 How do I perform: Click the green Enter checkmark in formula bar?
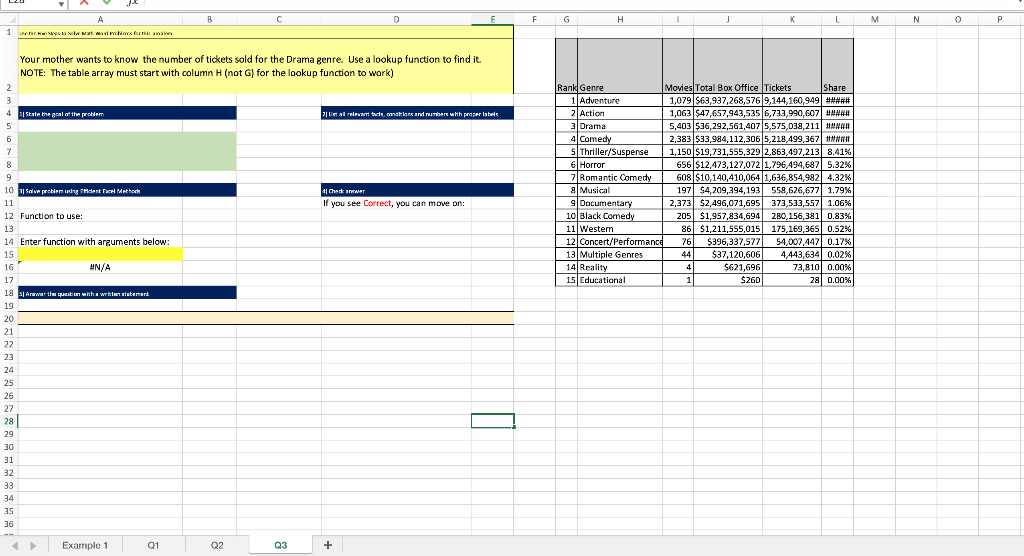pos(107,3)
